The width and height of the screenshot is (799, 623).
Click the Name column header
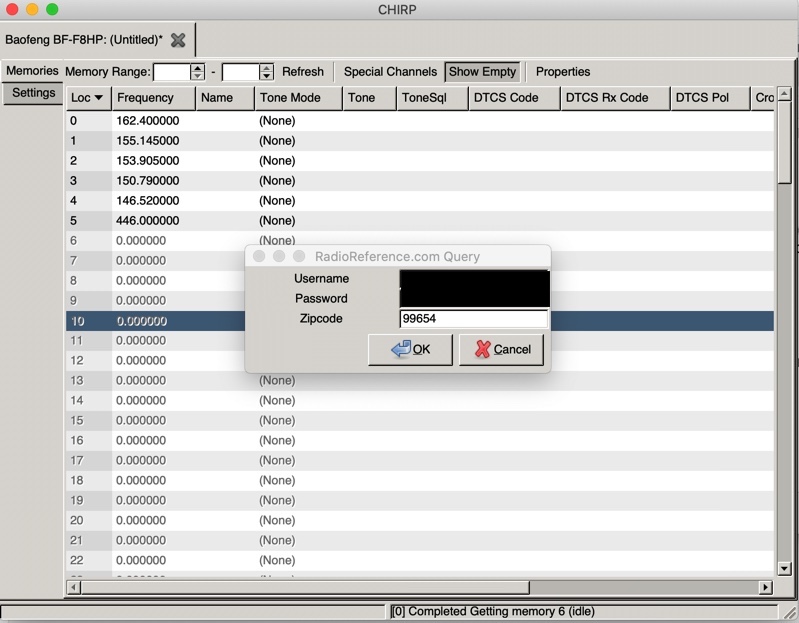pyautogui.click(x=225, y=98)
